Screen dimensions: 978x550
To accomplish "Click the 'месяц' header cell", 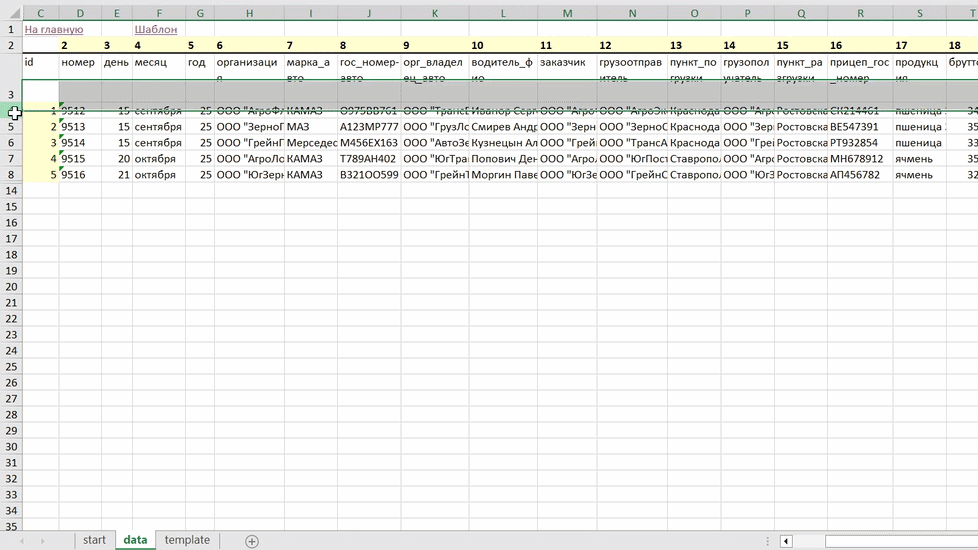I will (x=158, y=67).
